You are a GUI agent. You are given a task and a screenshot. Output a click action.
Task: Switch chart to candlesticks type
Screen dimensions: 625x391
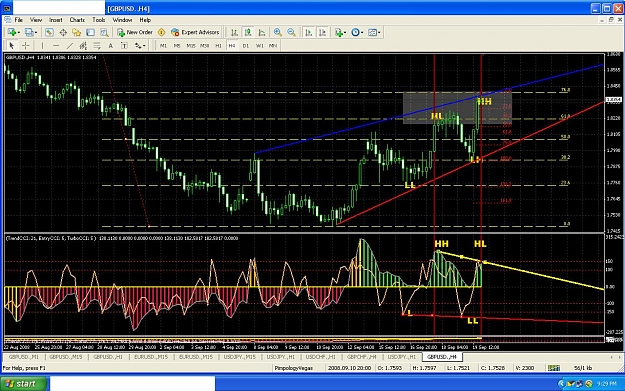point(248,32)
